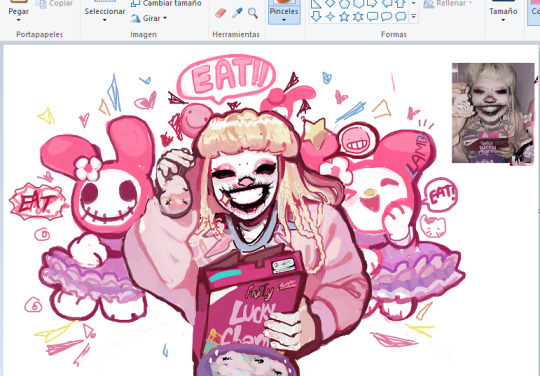Click the Lucky Charms box in drawing
The width and height of the screenshot is (540, 376).
click(250, 302)
